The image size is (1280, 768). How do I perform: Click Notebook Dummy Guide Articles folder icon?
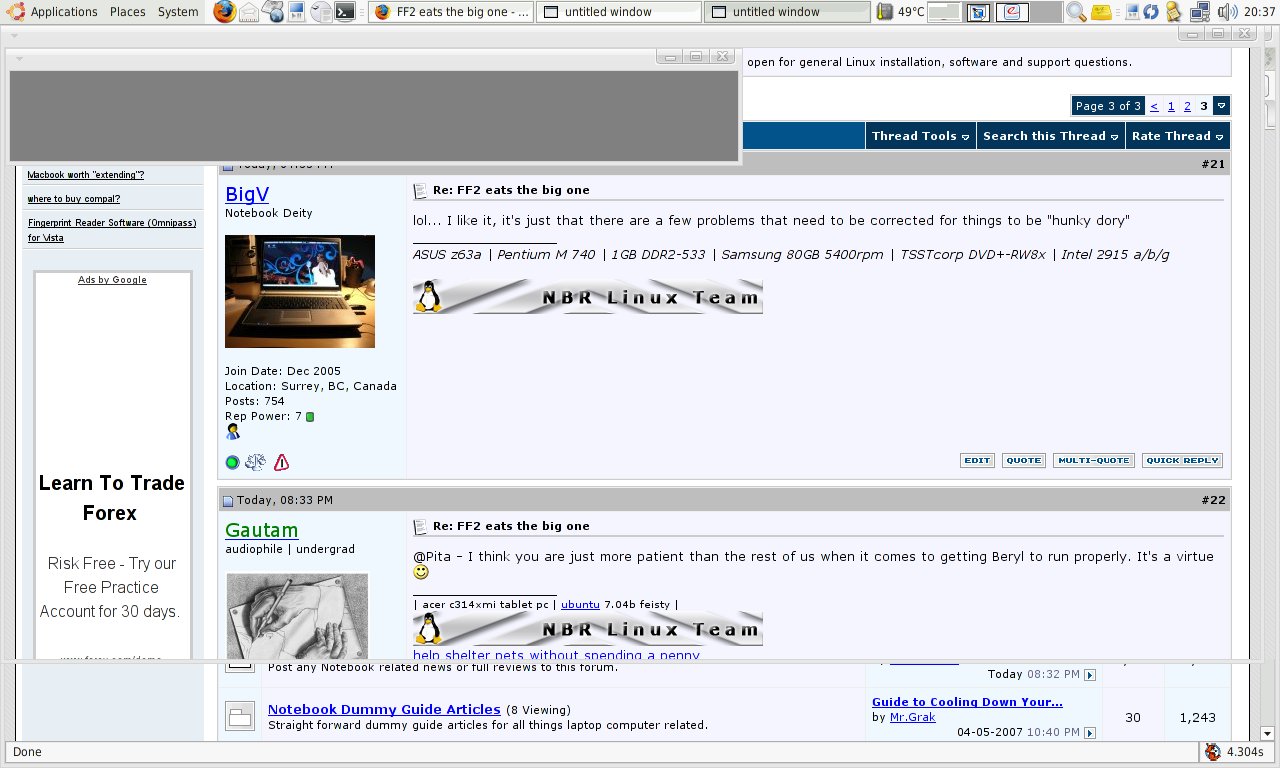click(240, 716)
